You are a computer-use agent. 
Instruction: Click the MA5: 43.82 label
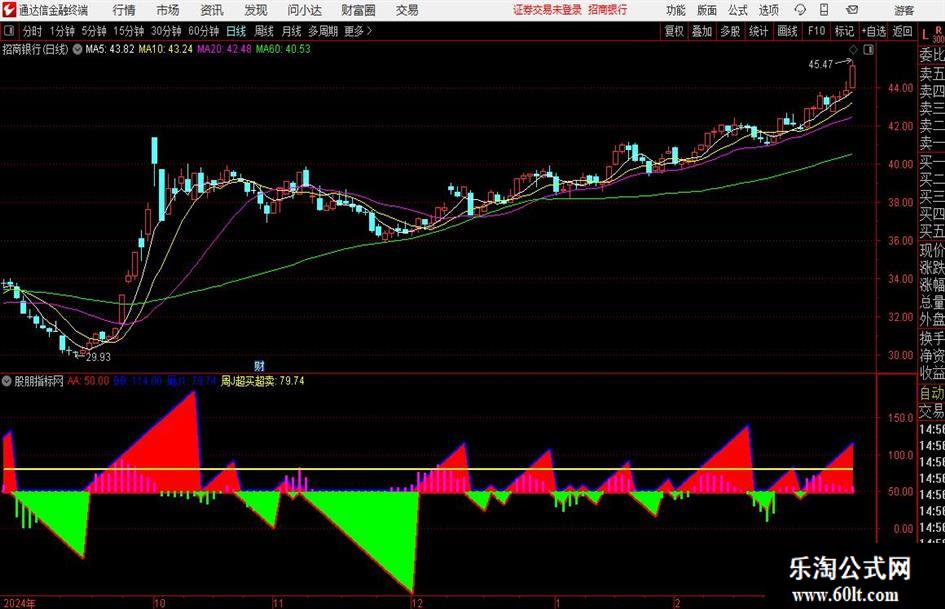pos(109,49)
